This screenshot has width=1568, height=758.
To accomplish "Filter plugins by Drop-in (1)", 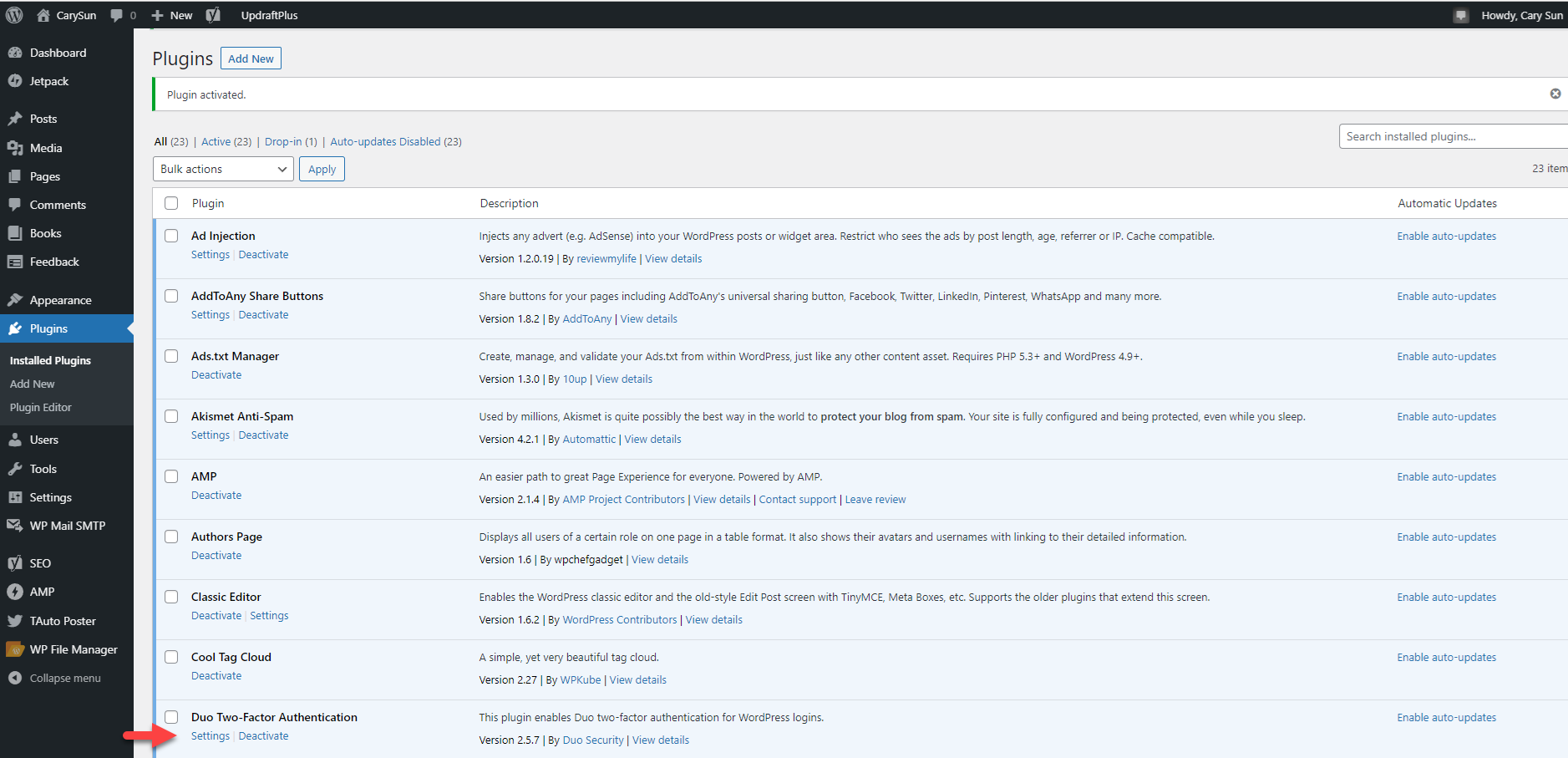I will 291,141.
